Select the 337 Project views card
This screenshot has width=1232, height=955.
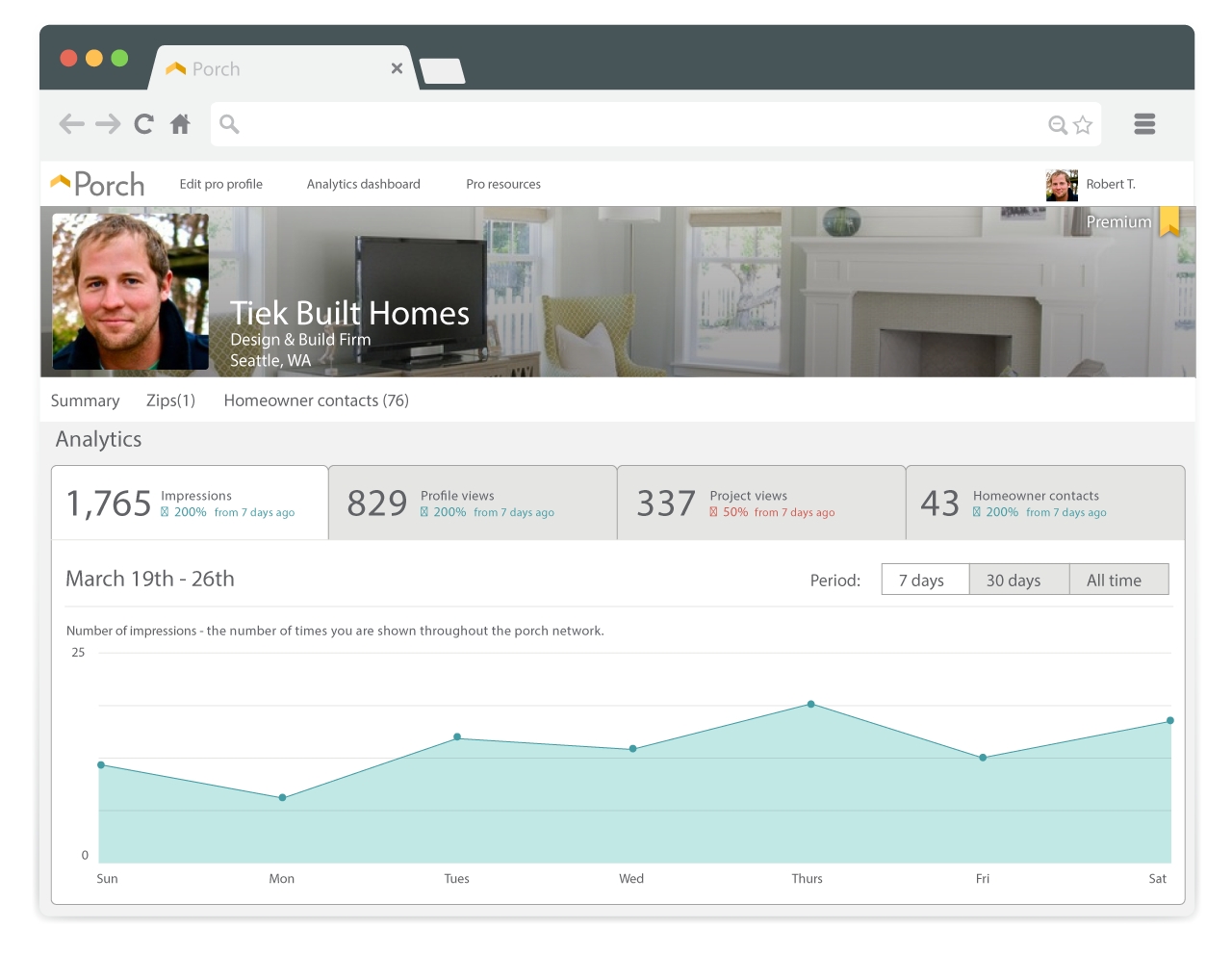pos(761,503)
